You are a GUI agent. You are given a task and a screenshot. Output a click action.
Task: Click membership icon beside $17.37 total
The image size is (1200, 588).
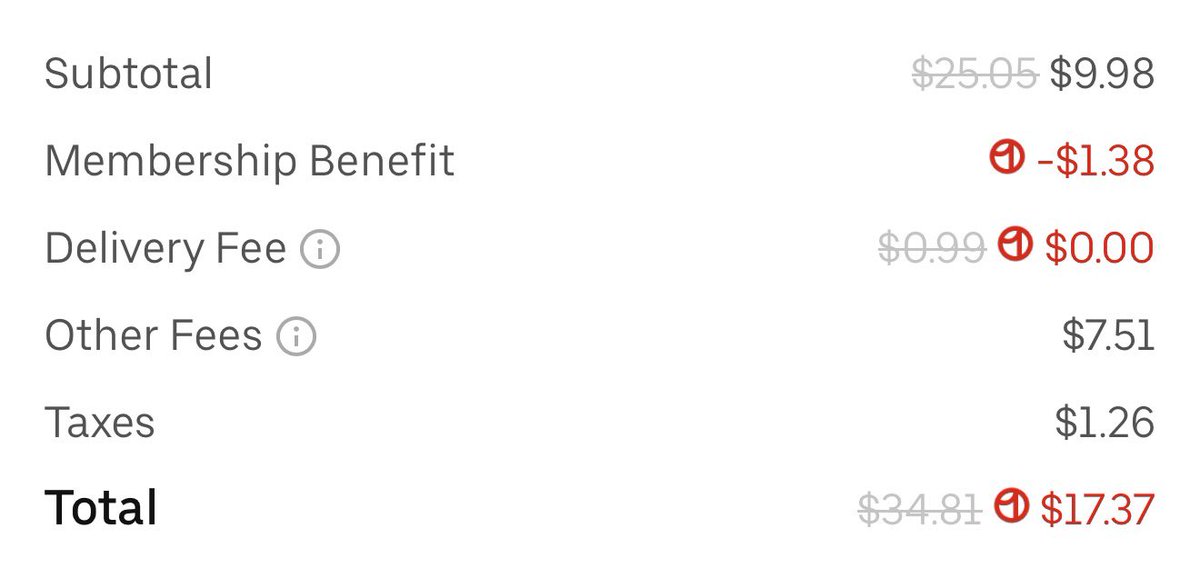1011,506
